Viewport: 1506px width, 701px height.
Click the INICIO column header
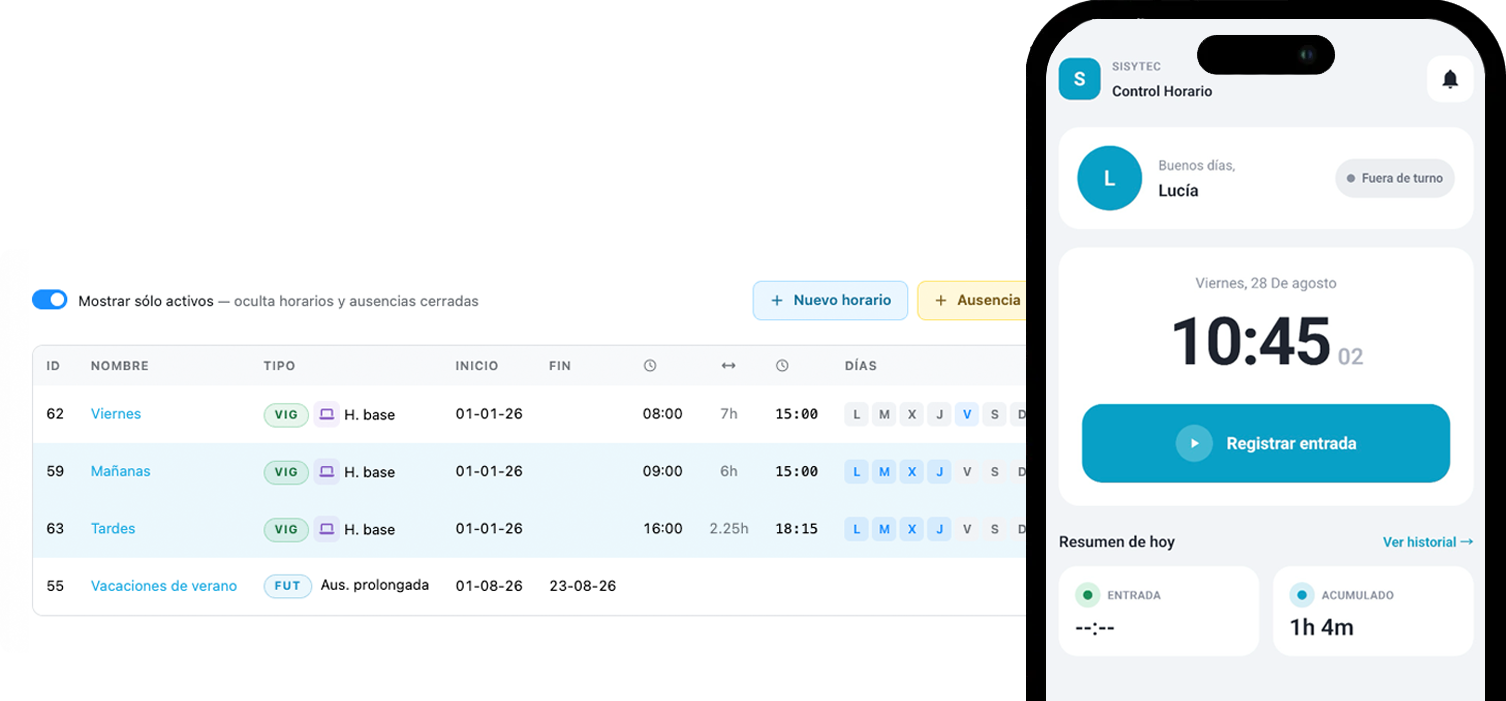477,366
